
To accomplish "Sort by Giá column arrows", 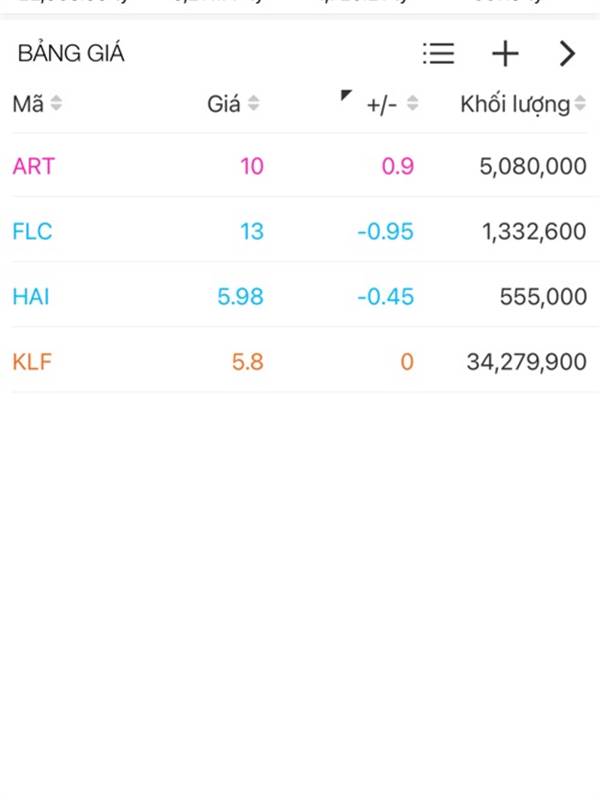I will [x=254, y=103].
